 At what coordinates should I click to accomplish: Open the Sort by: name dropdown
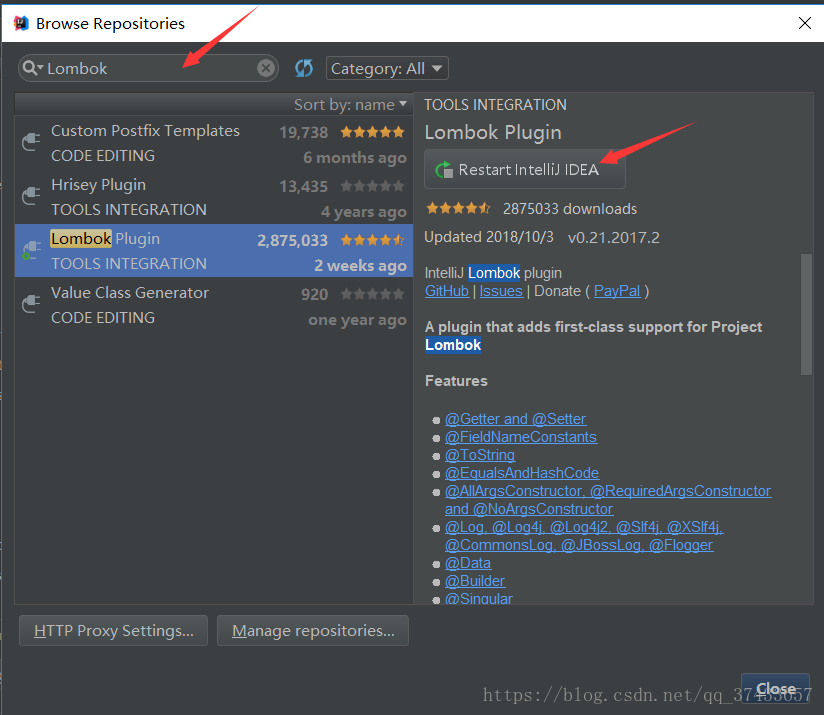pos(351,104)
